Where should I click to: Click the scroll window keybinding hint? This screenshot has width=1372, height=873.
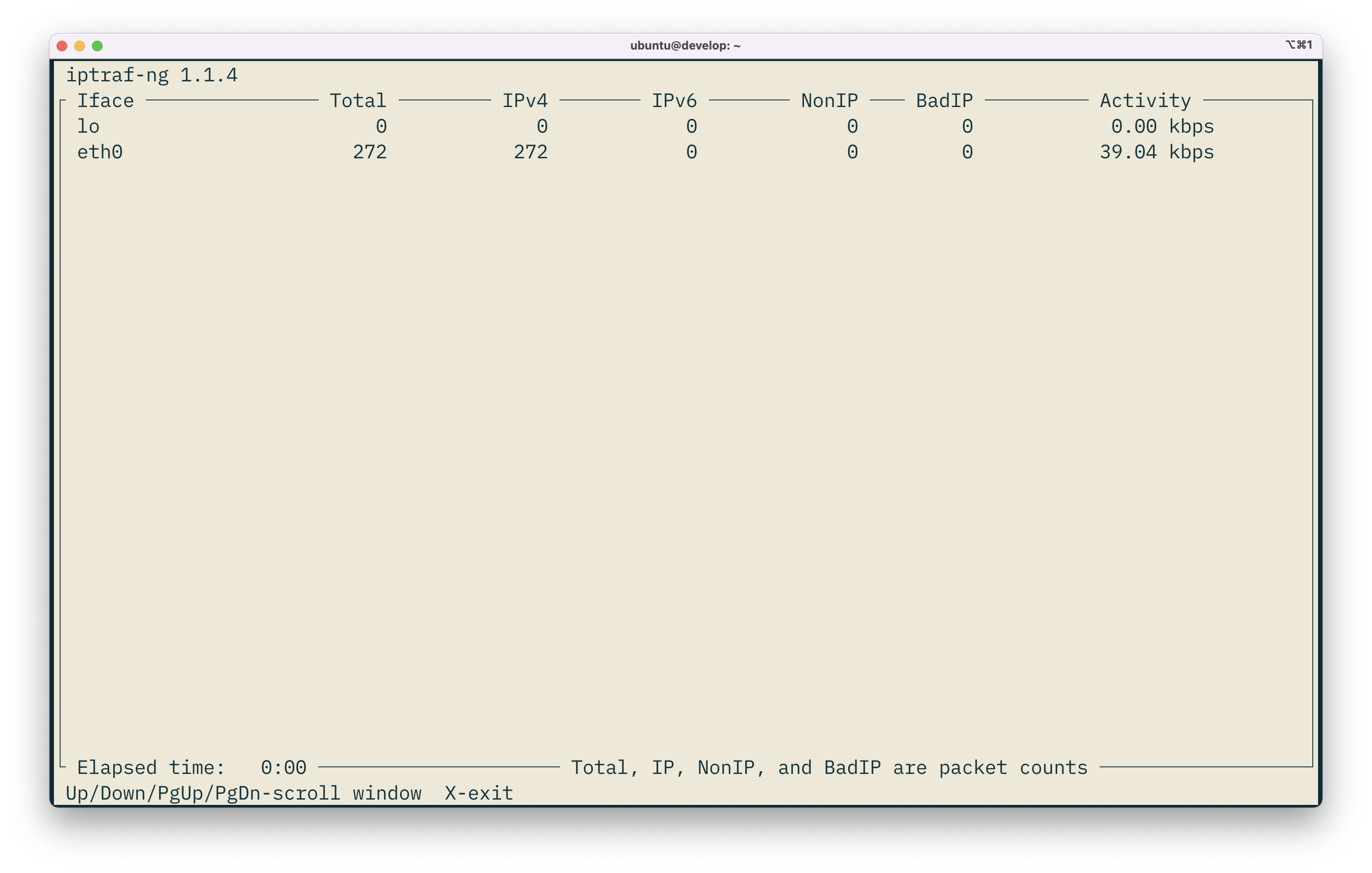coord(242,793)
